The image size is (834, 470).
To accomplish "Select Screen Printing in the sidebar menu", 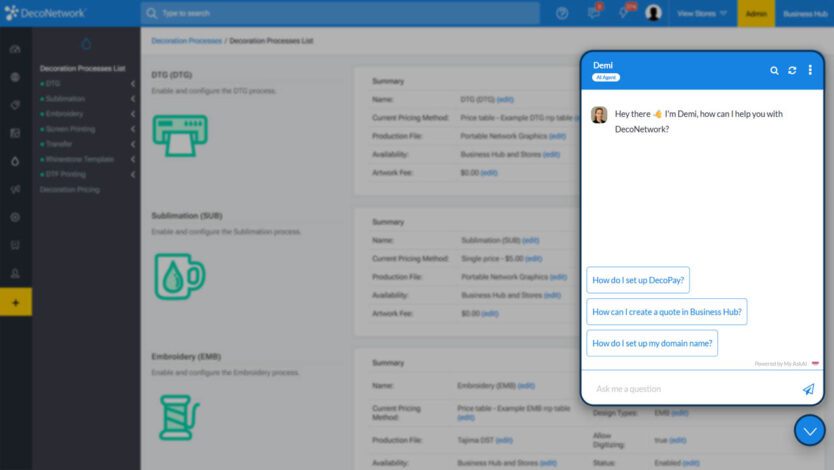I will coord(70,129).
